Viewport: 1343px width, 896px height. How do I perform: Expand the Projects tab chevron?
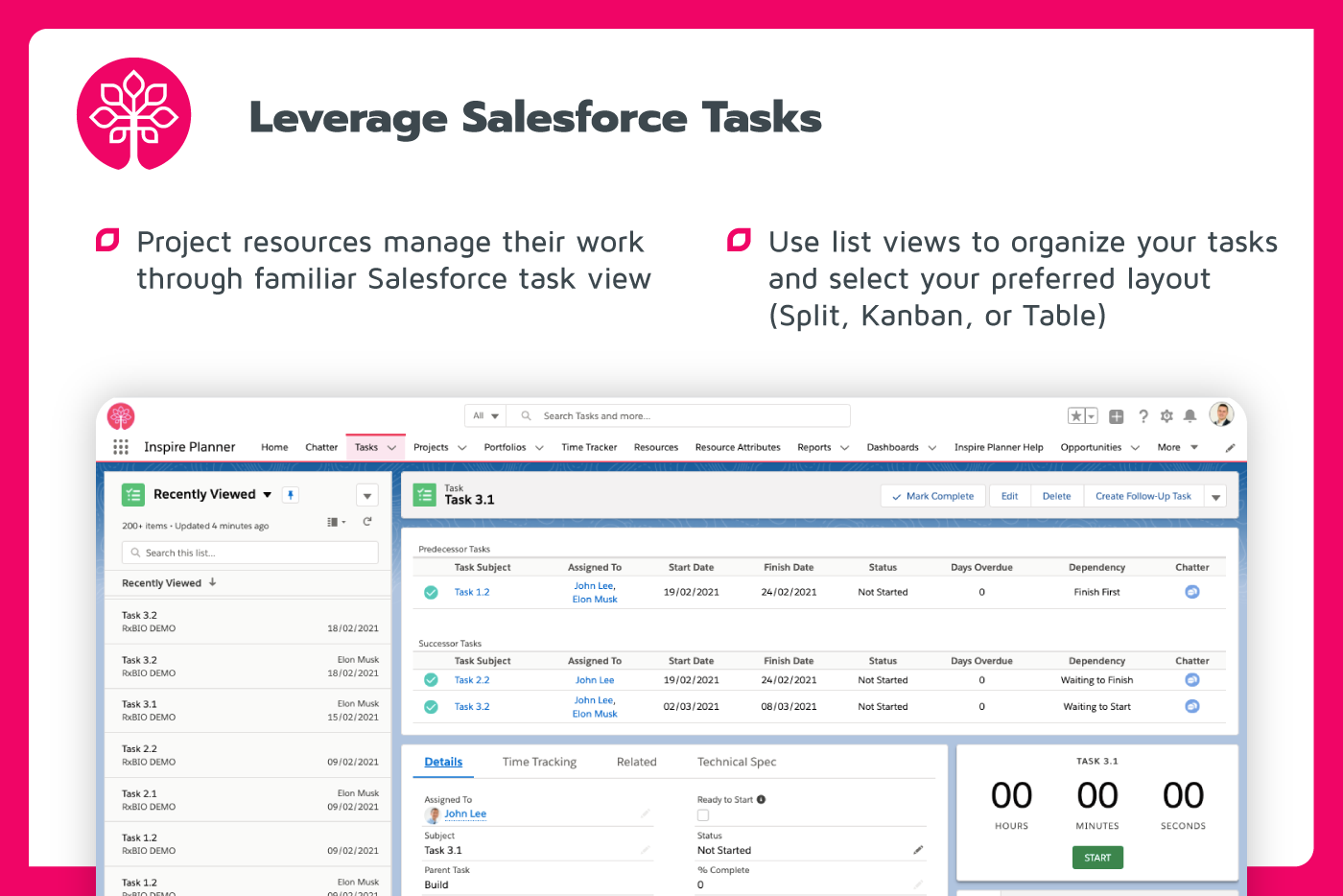click(x=462, y=448)
